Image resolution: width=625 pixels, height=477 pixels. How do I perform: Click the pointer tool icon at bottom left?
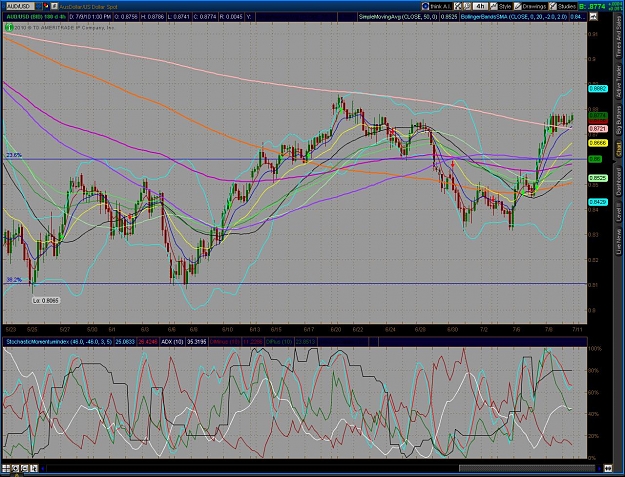[34, 468]
